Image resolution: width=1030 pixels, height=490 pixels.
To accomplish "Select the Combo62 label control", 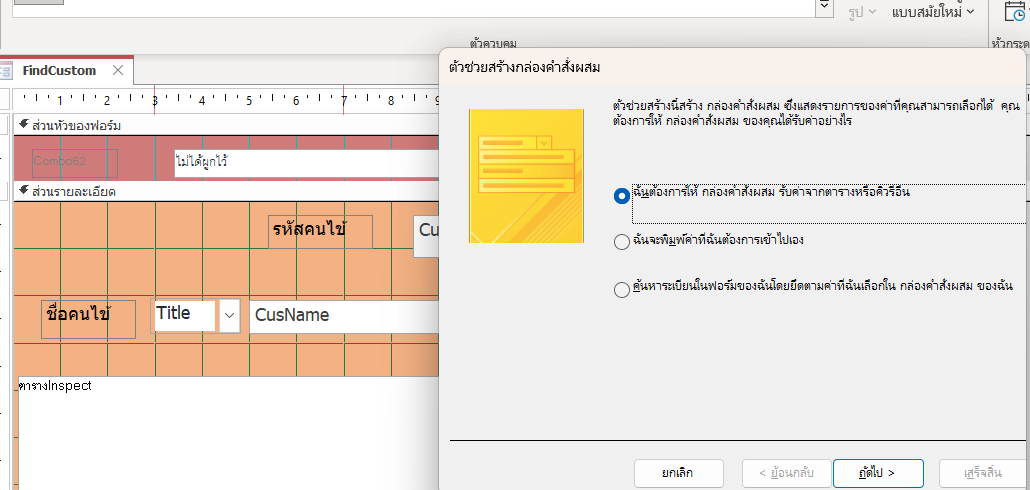I will pyautogui.click(x=74, y=162).
